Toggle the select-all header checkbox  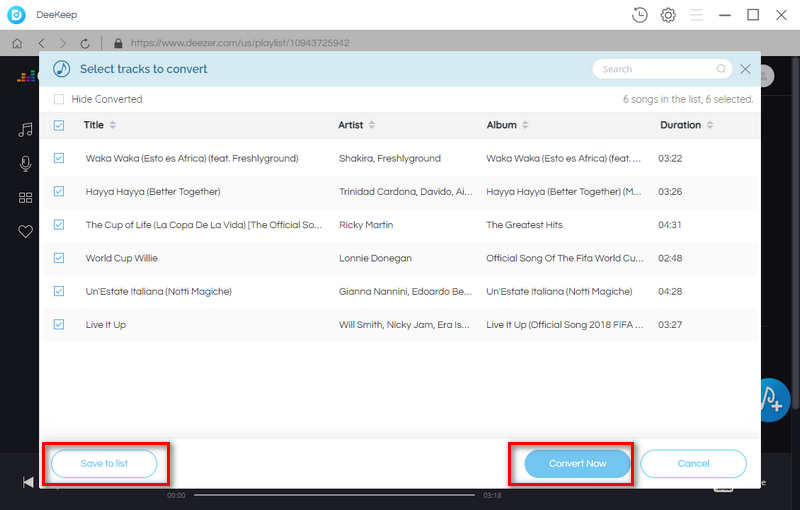59,125
